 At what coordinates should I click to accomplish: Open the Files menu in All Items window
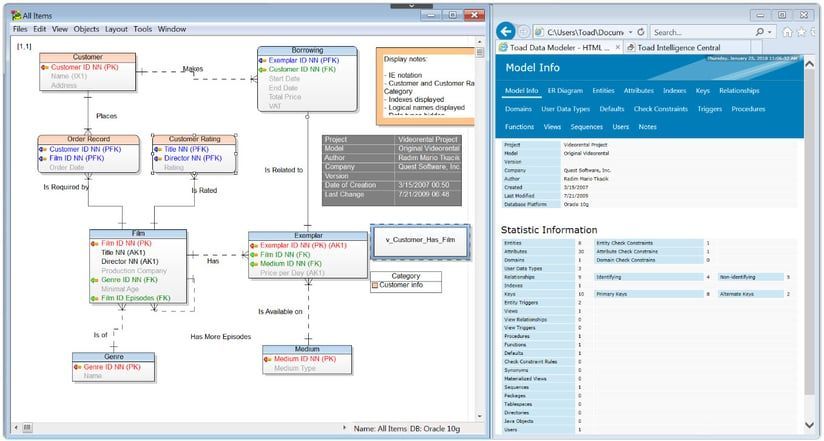[20, 29]
